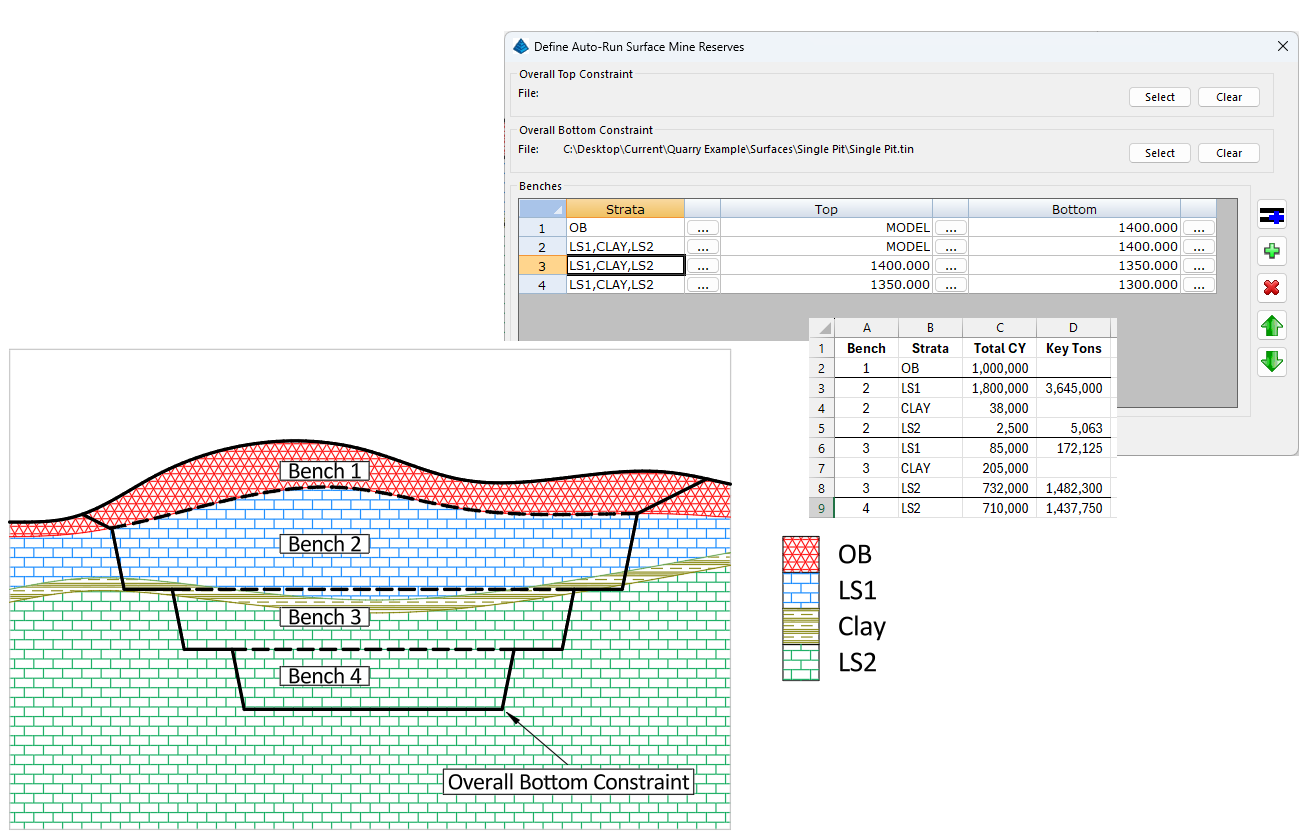Open the strata ellipsis button for the OB row
This screenshot has width=1299, height=834.
click(702, 227)
